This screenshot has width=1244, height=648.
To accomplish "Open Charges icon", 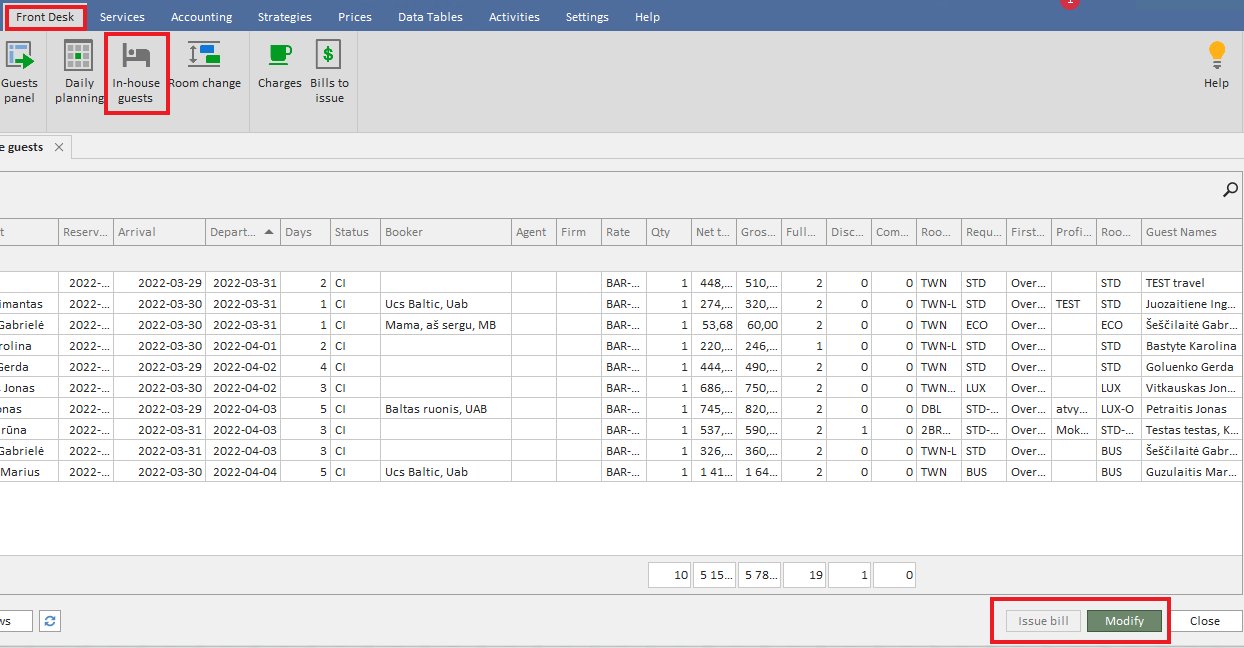I will click(279, 66).
